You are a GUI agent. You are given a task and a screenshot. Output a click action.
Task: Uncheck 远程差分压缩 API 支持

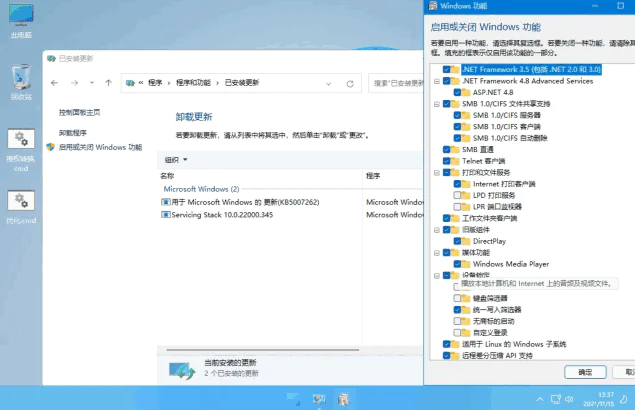point(447,356)
